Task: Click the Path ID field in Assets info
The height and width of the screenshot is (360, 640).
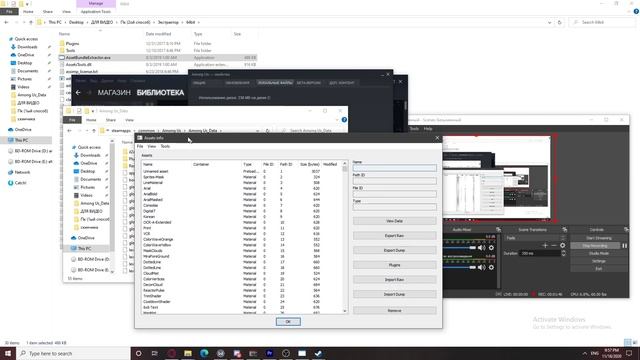Action: [x=394, y=181]
